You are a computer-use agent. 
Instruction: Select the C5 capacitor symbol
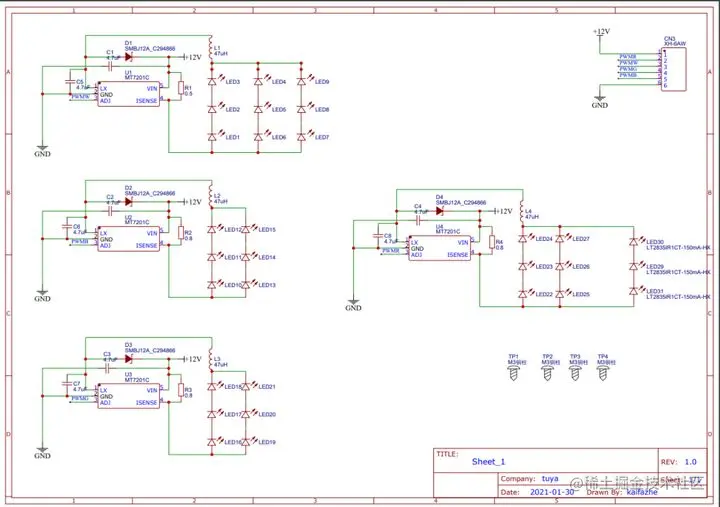pyautogui.click(x=70, y=81)
